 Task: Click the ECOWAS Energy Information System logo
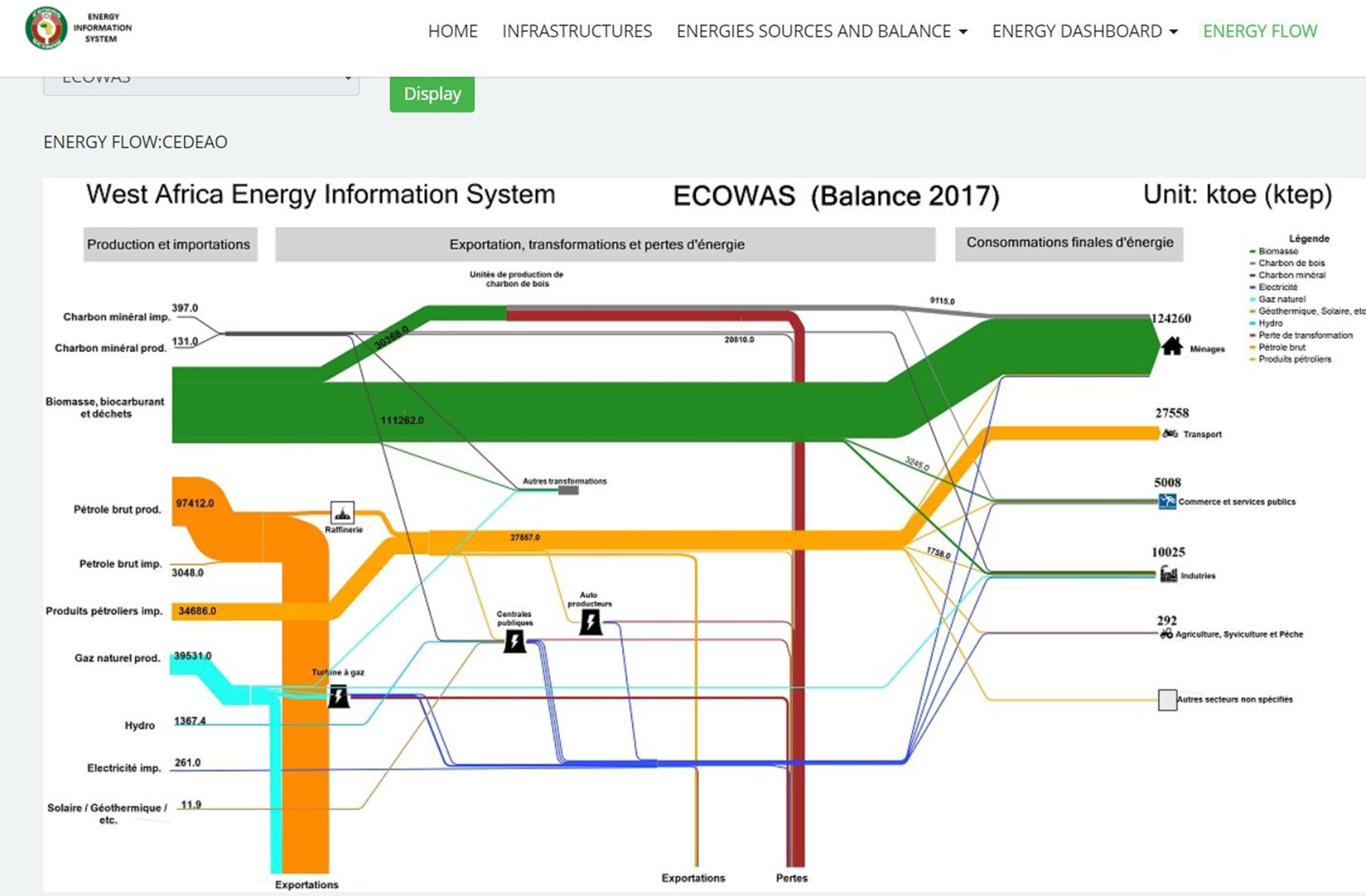click(79, 28)
